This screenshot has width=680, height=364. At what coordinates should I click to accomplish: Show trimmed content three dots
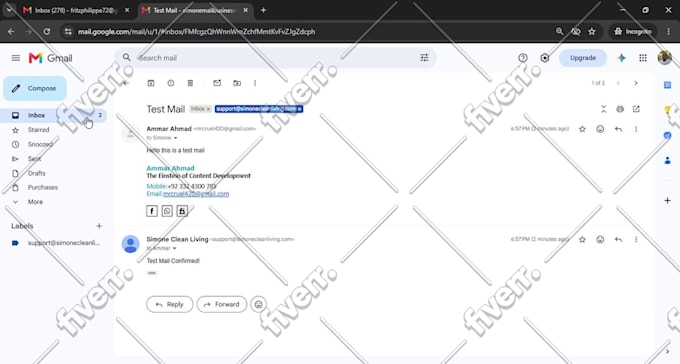152,273
